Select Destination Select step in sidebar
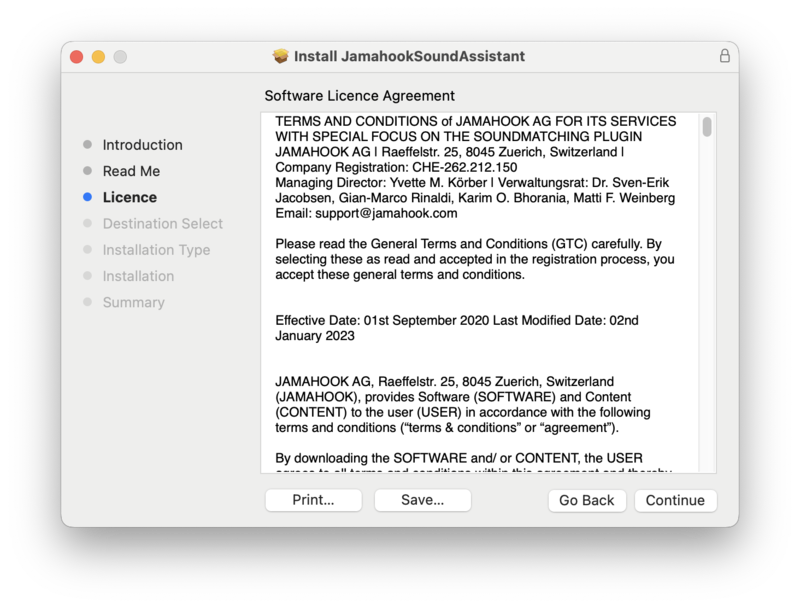The height and width of the screenshot is (608, 800). point(162,224)
